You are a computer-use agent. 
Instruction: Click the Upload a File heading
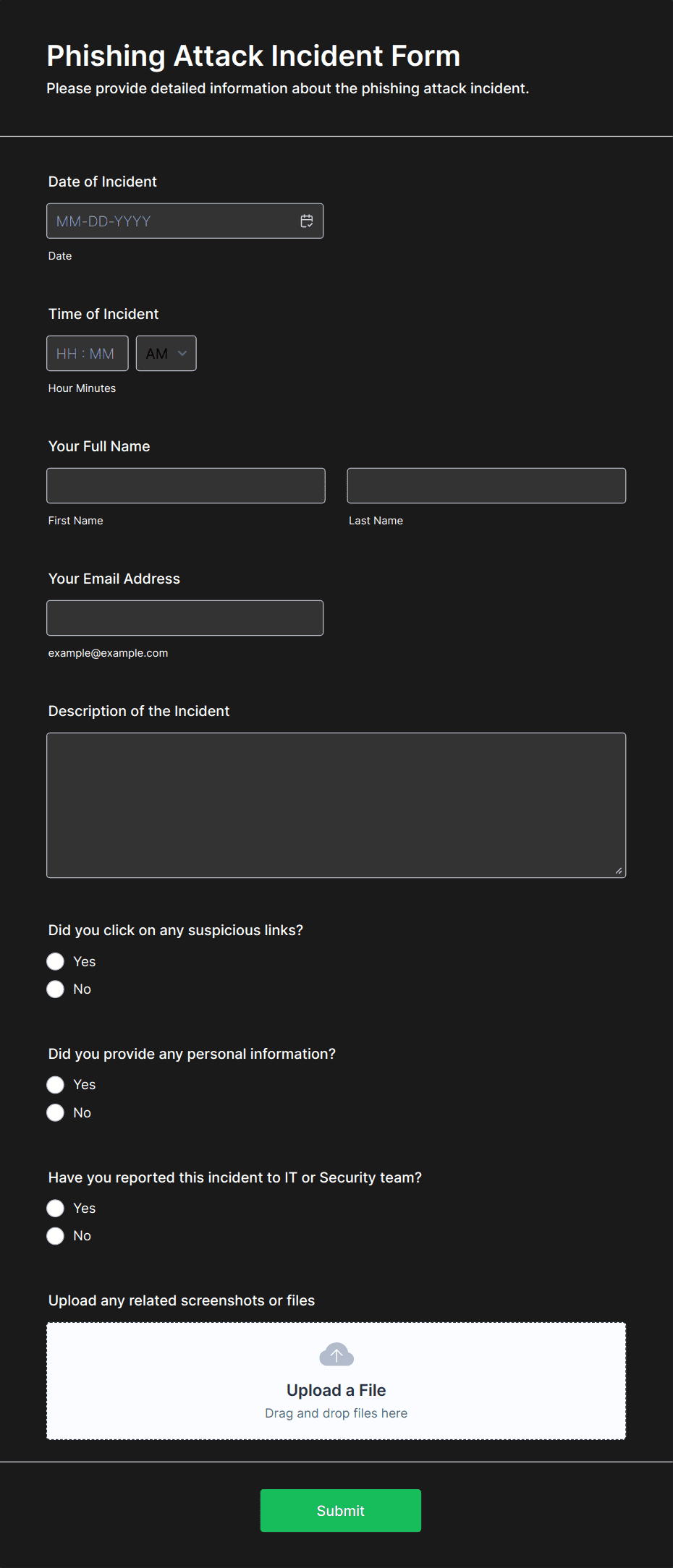pyautogui.click(x=336, y=1390)
